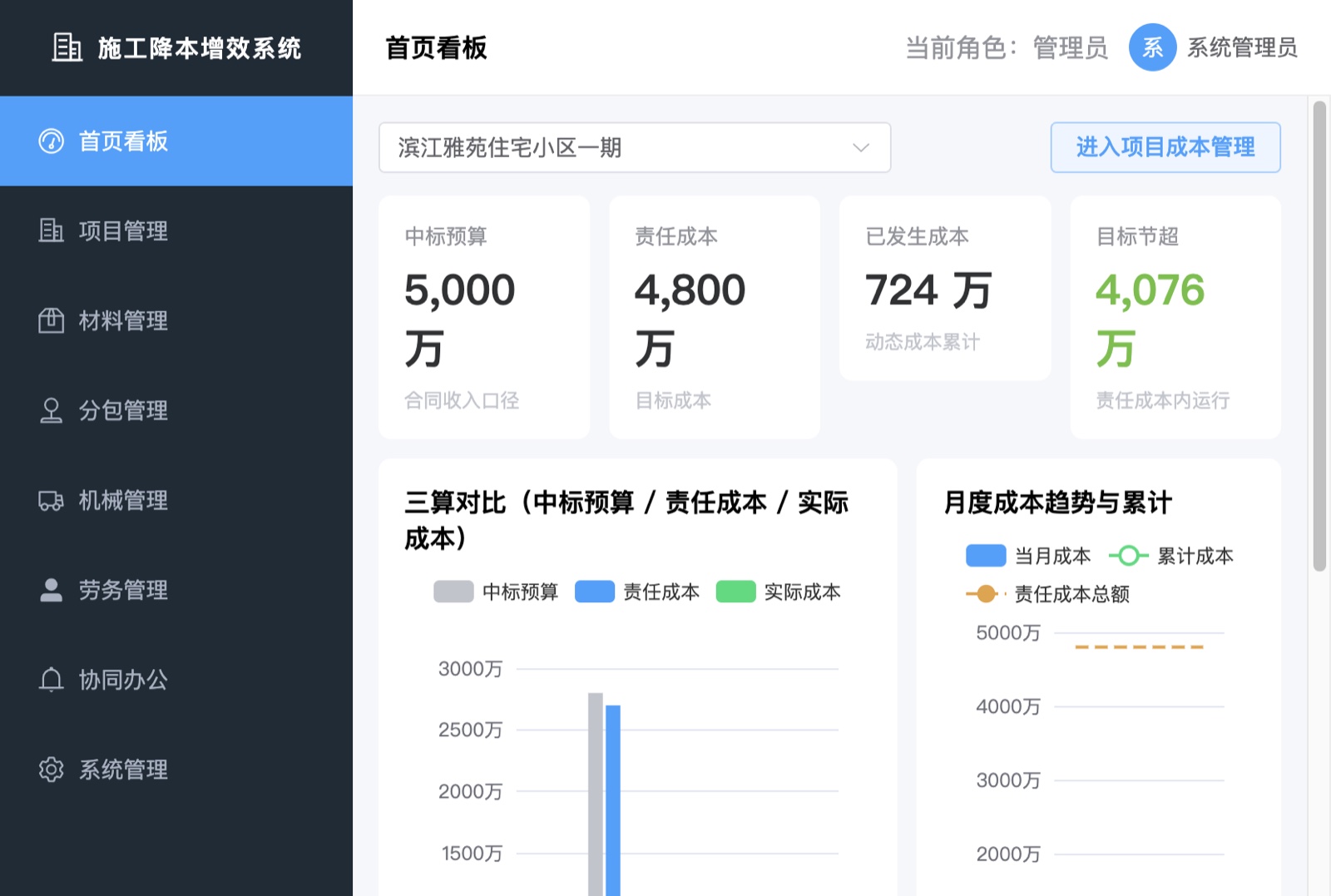
Task: Click the green 实际成本 legend color swatch
Action: tap(736, 592)
